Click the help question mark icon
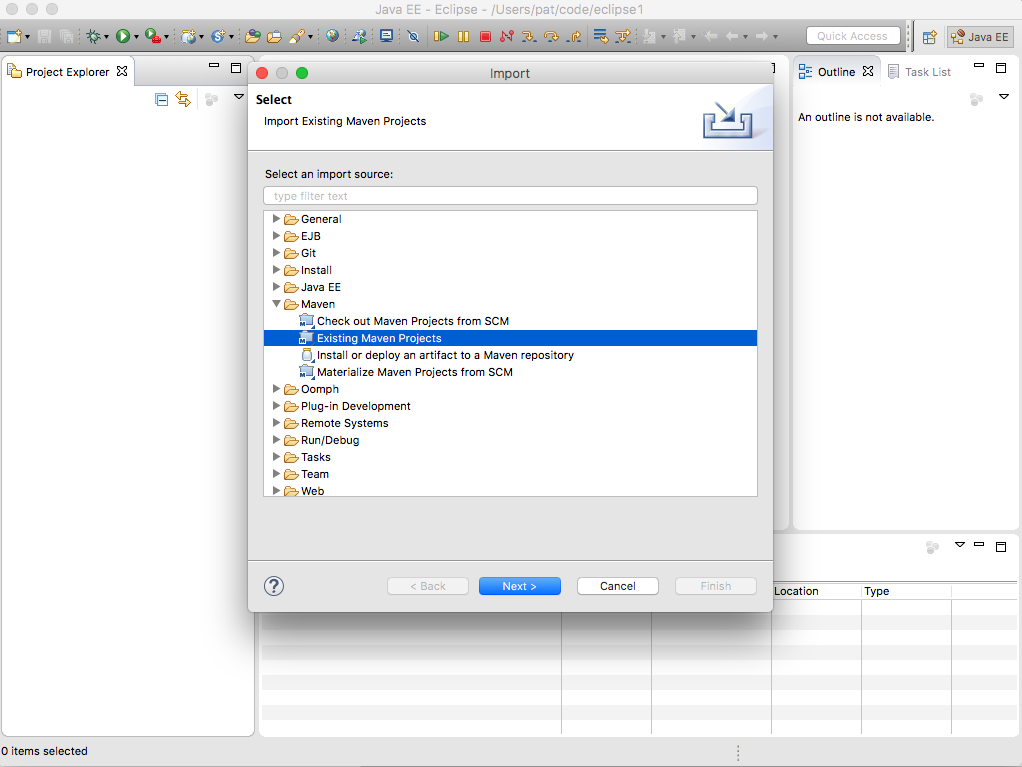This screenshot has height=767, width=1022. (x=274, y=586)
